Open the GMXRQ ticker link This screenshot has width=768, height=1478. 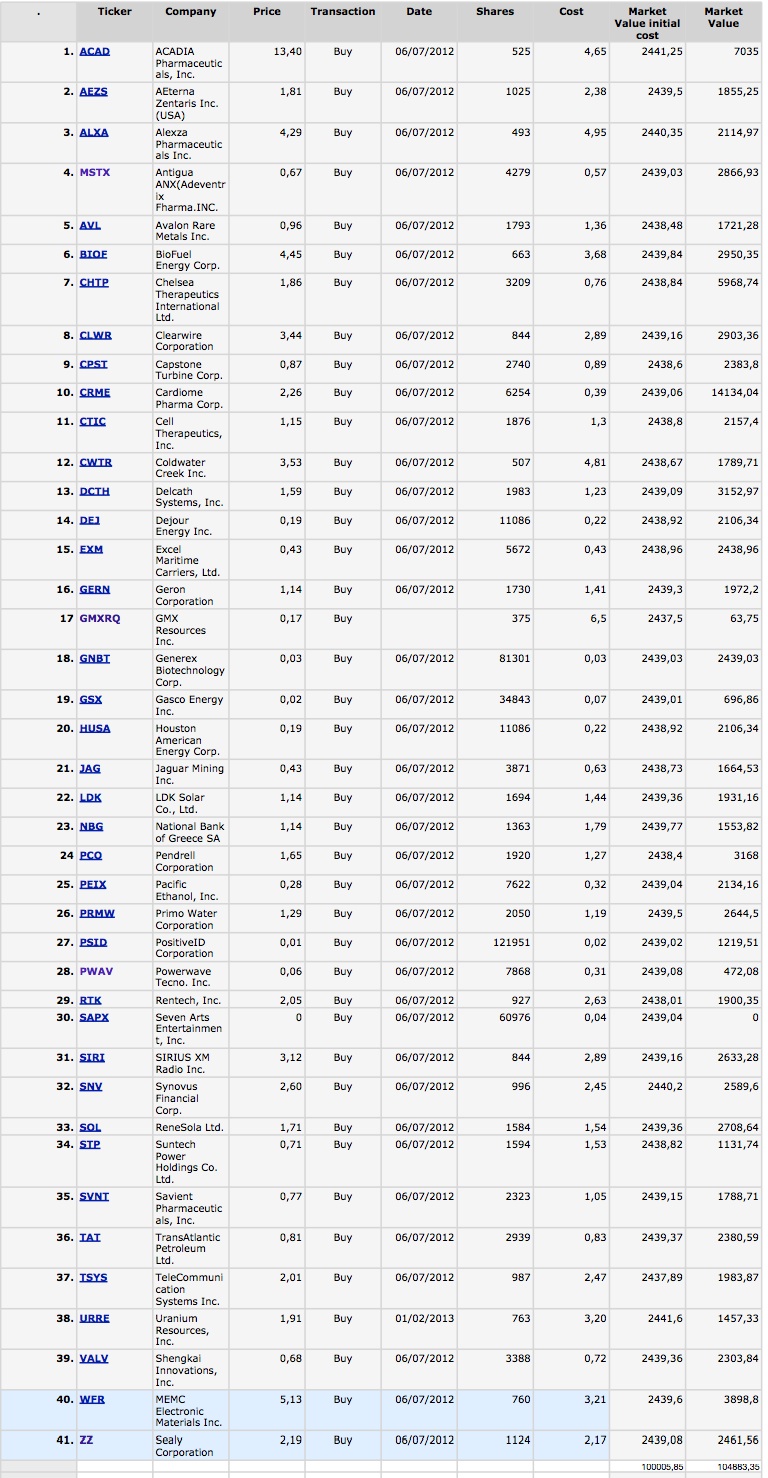pos(99,618)
